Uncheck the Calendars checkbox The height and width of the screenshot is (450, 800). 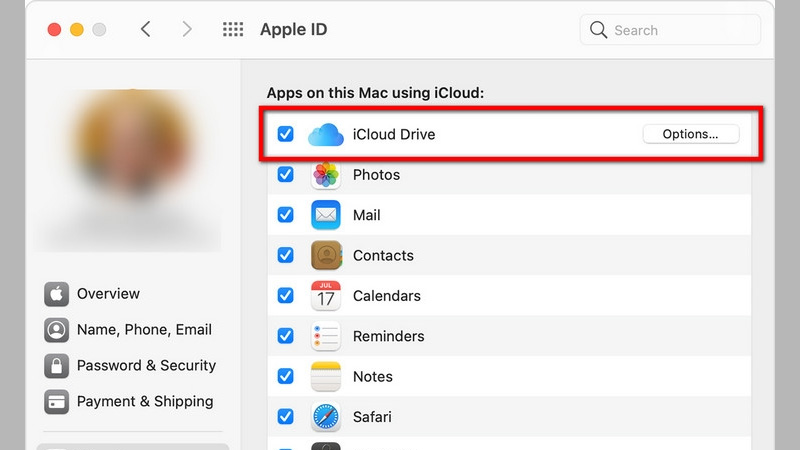pyautogui.click(x=285, y=295)
